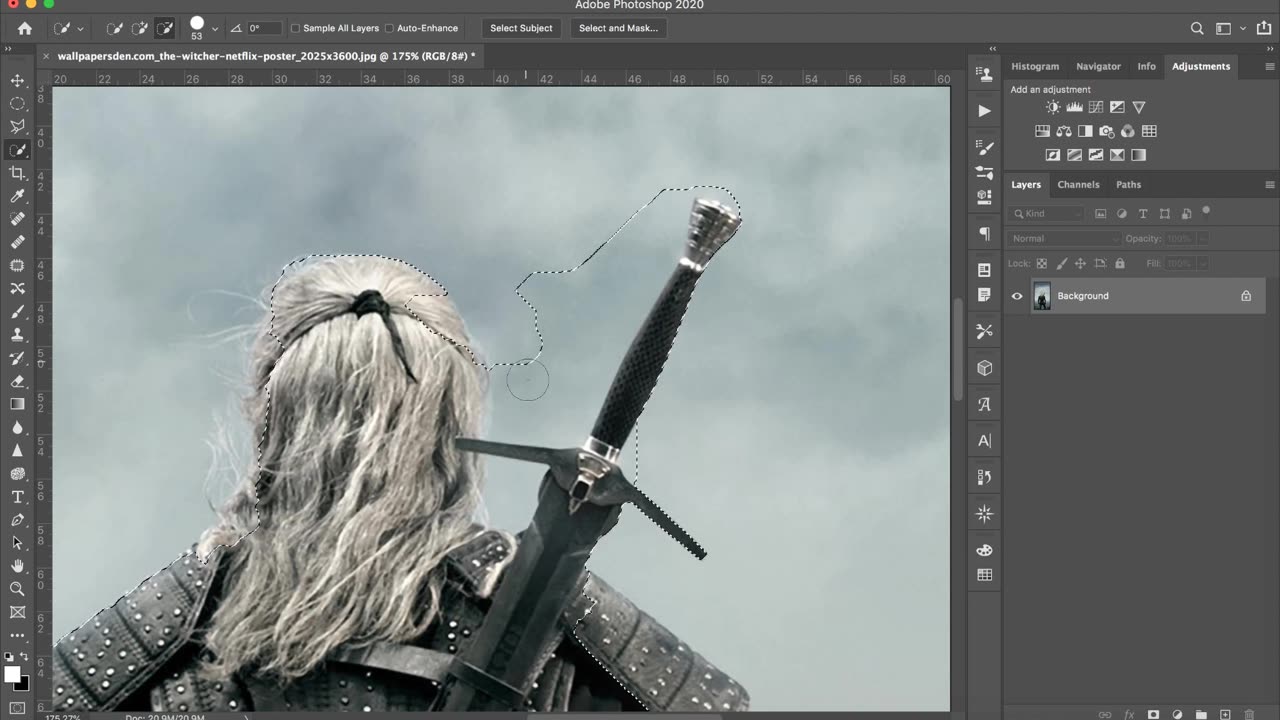Image resolution: width=1280 pixels, height=720 pixels.
Task: Select the Brush tool
Action: (x=17, y=312)
